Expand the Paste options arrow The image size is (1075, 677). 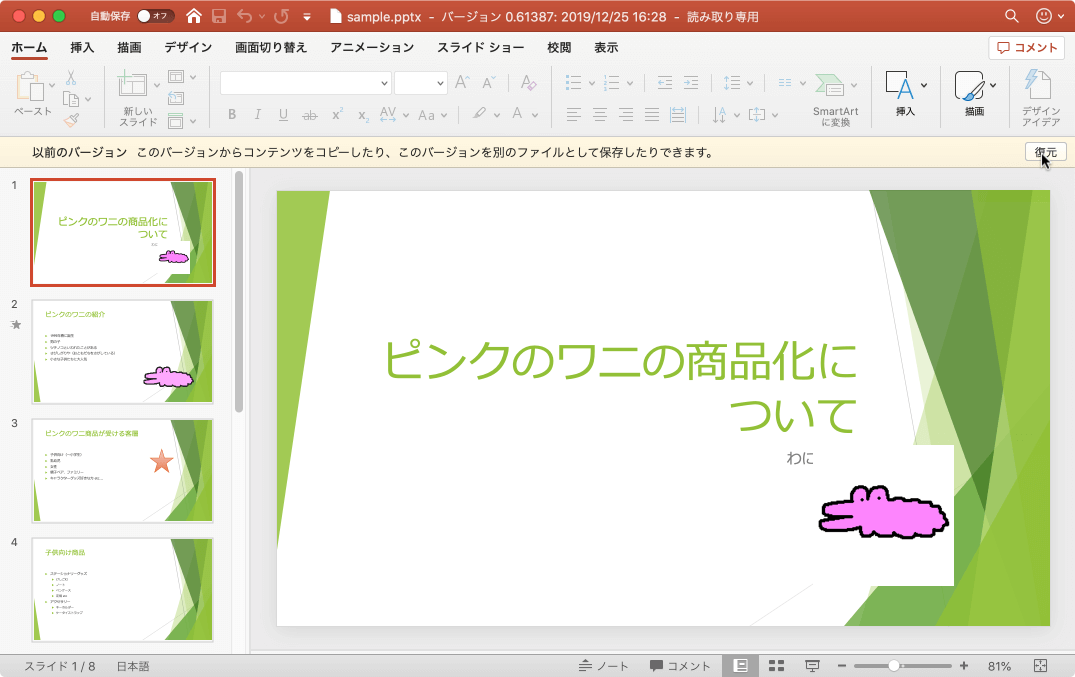[x=51, y=86]
